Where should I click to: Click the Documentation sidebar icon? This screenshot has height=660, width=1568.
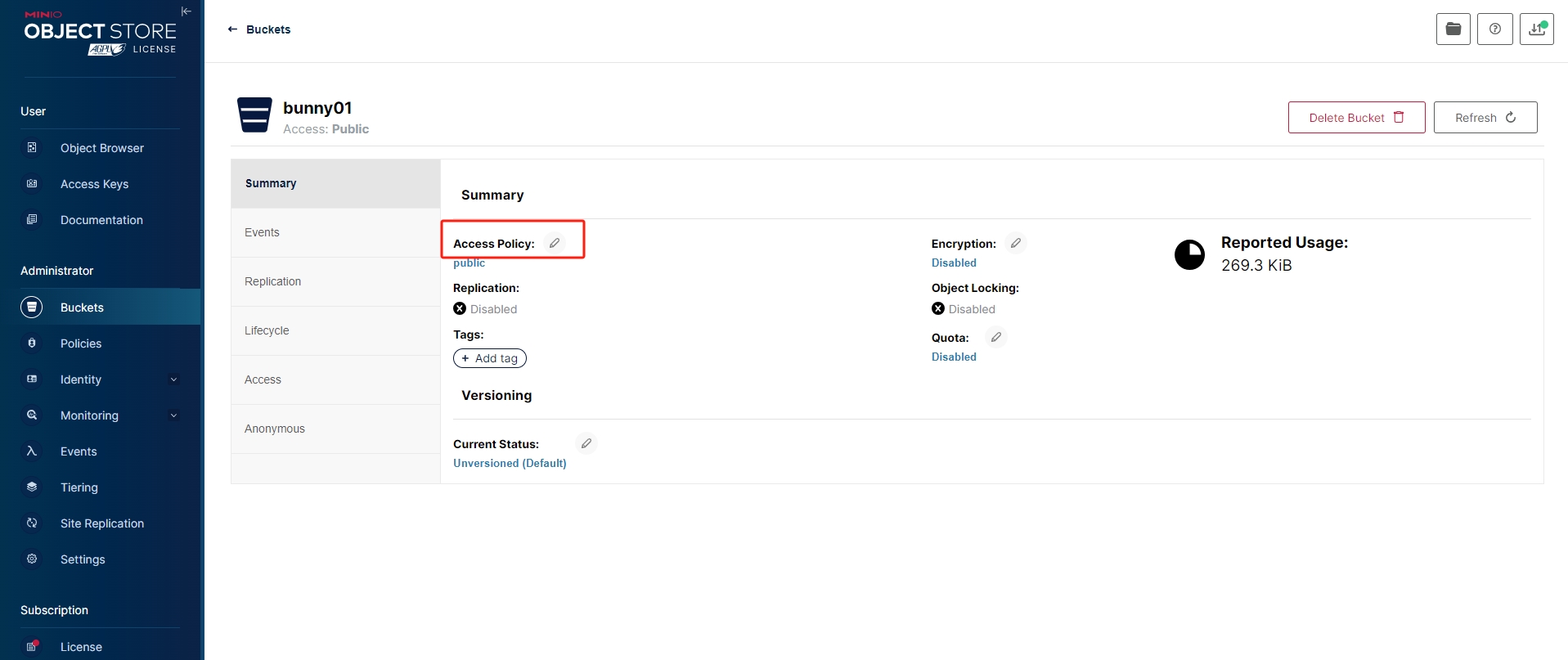[x=32, y=220]
